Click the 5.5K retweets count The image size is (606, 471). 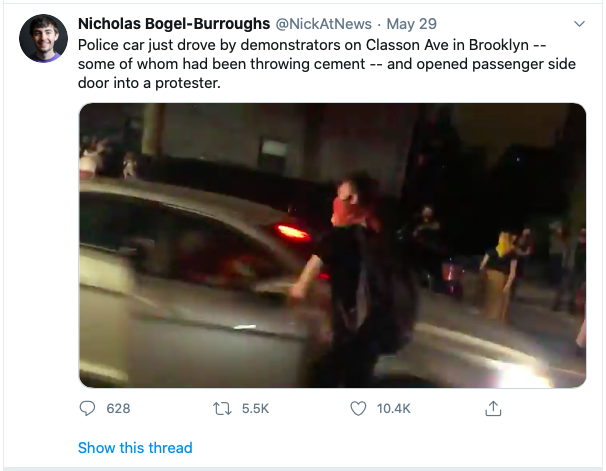point(255,408)
